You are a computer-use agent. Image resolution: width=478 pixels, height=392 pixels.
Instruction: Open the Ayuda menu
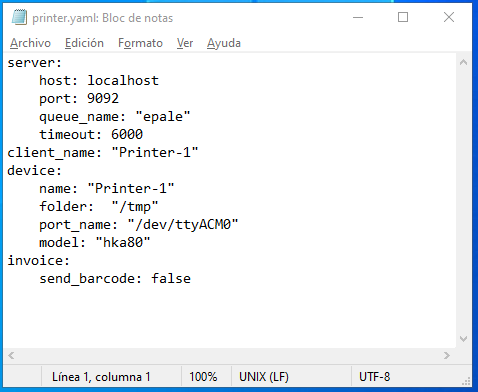(x=224, y=43)
